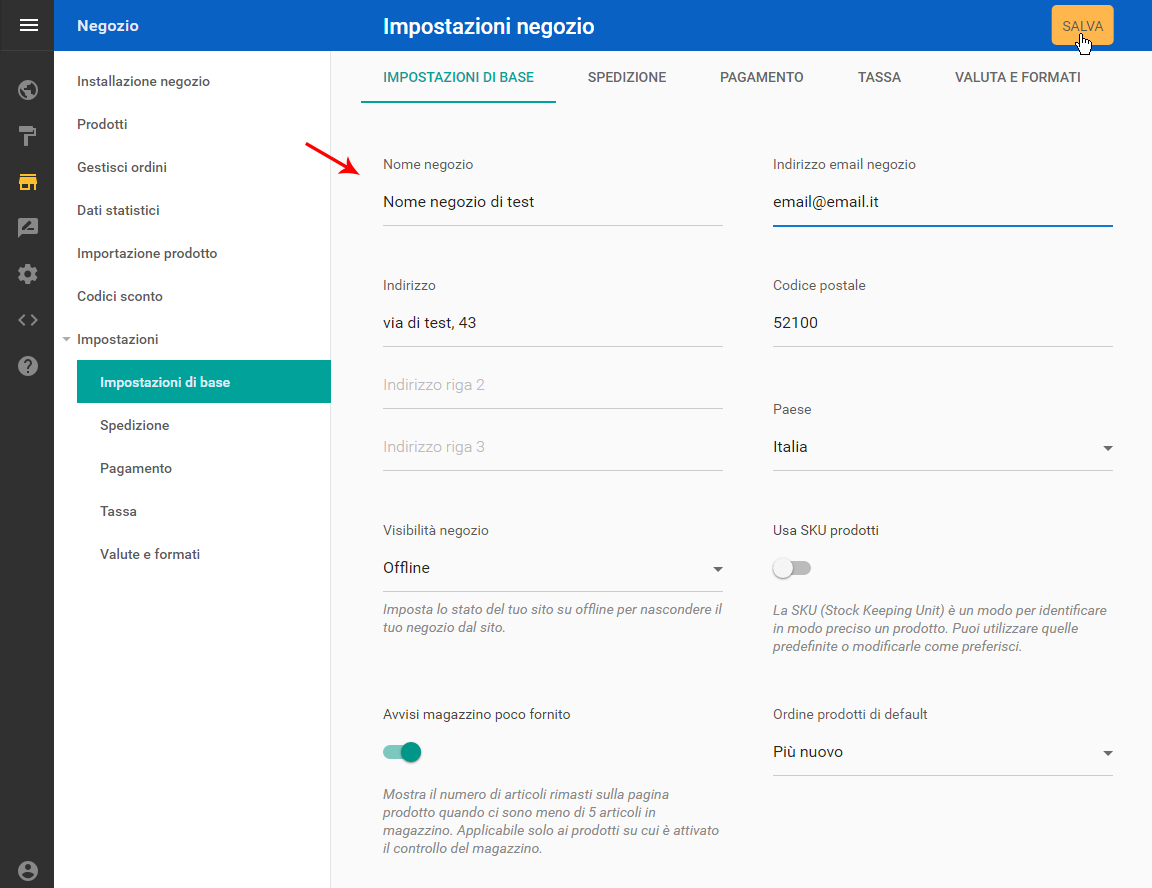Open the code brackets icon
The width and height of the screenshot is (1152, 888).
pyautogui.click(x=28, y=320)
